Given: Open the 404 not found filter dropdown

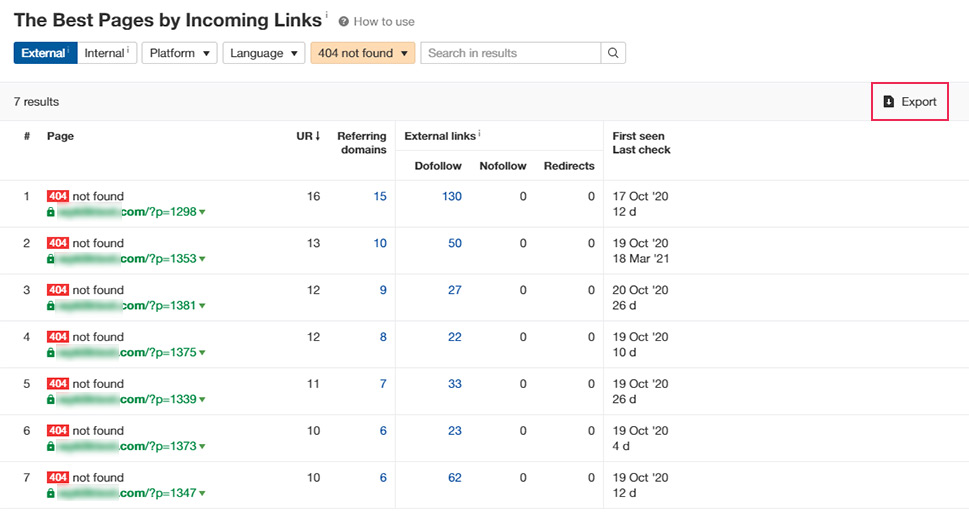Looking at the screenshot, I should (363, 53).
